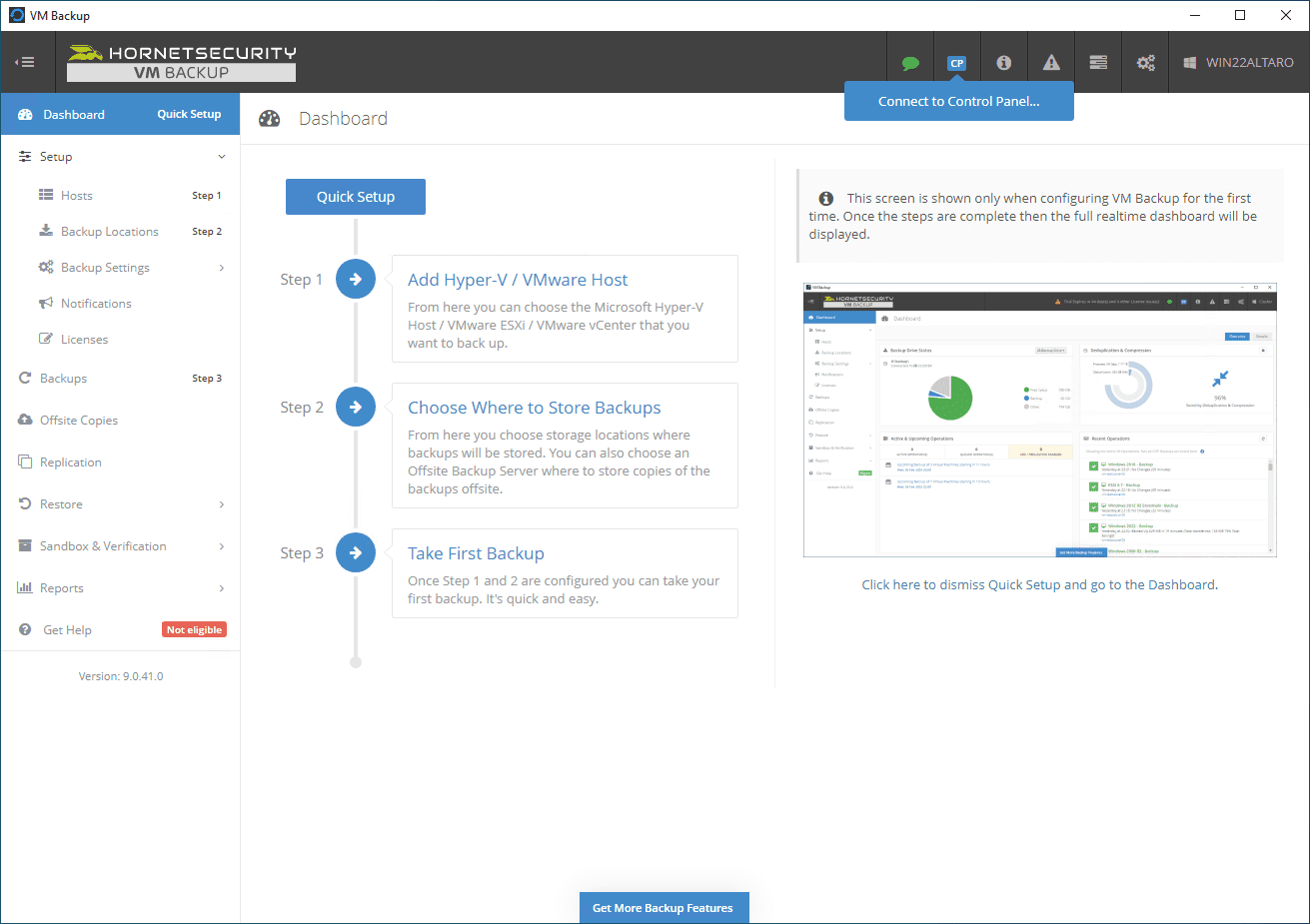The image size is (1310, 924).
Task: Click Quick Setup label in sidebar header
Action: click(189, 114)
